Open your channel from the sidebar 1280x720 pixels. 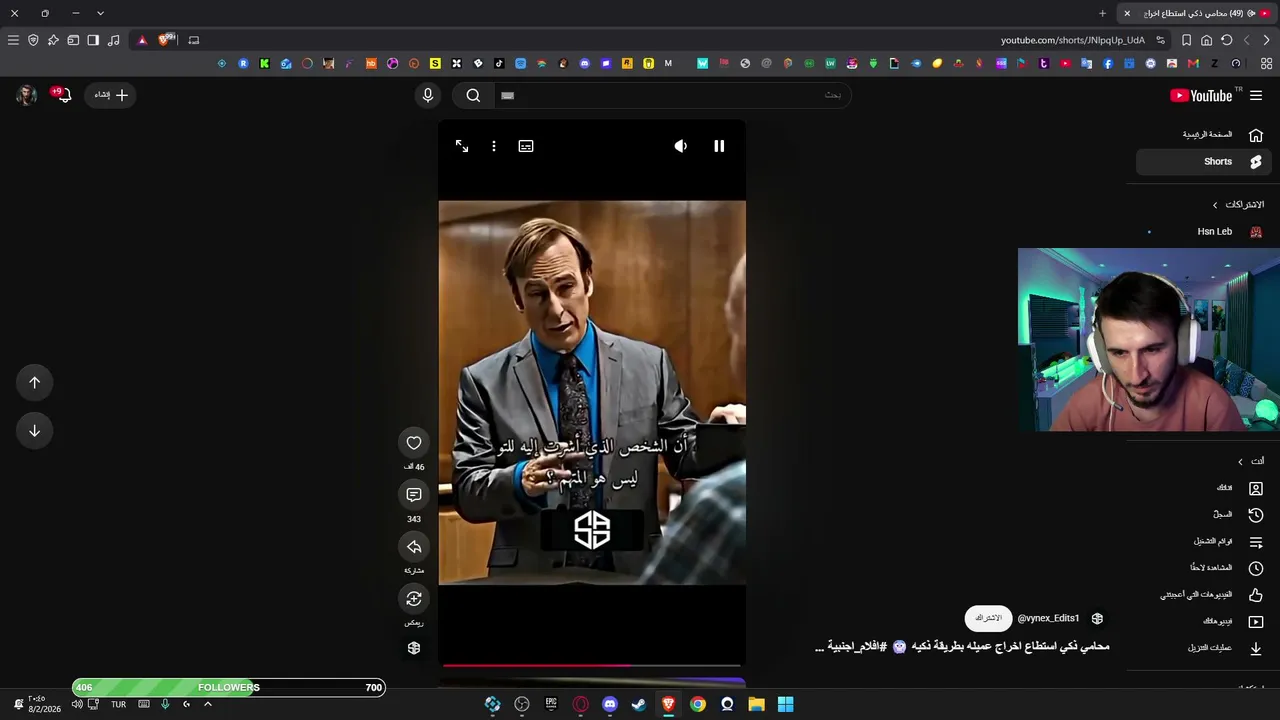pyautogui.click(x=1204, y=488)
